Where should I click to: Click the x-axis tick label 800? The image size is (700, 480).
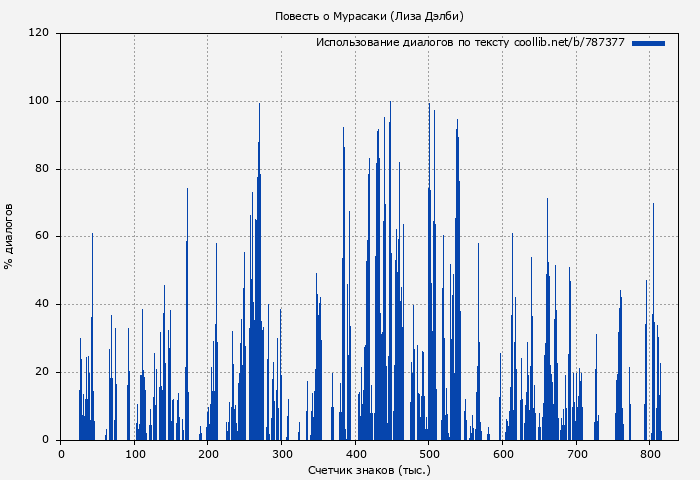click(650, 454)
